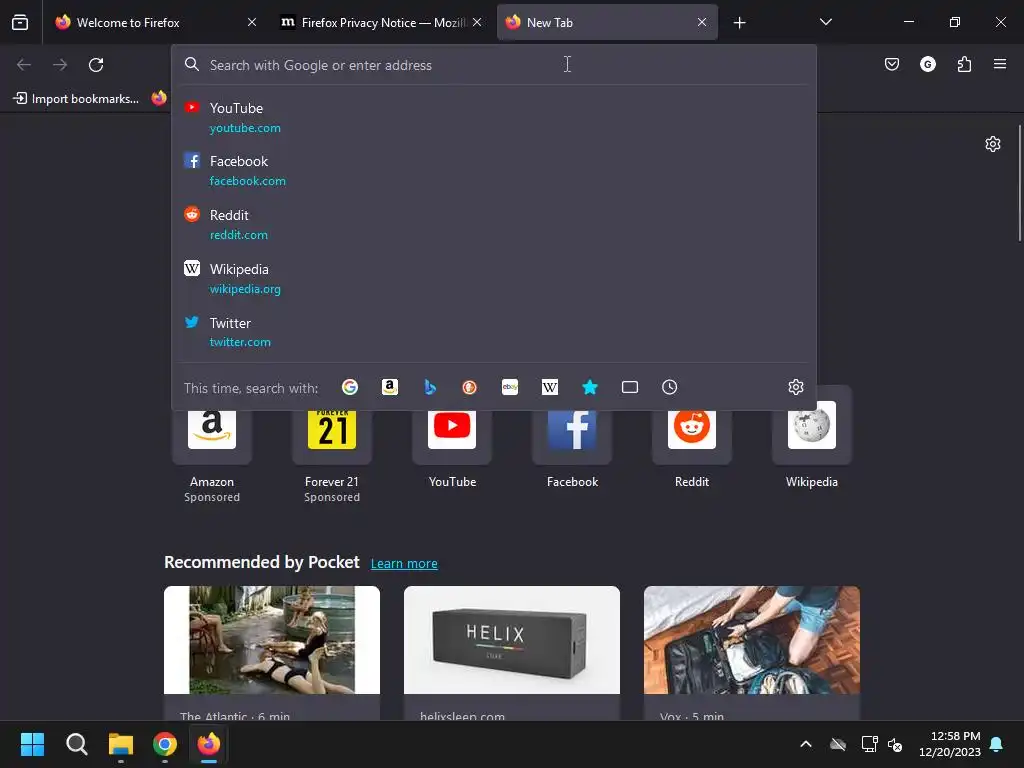Screen dimensions: 1024x768
Task: Open Windows taskbar Search
Action: 76,744
